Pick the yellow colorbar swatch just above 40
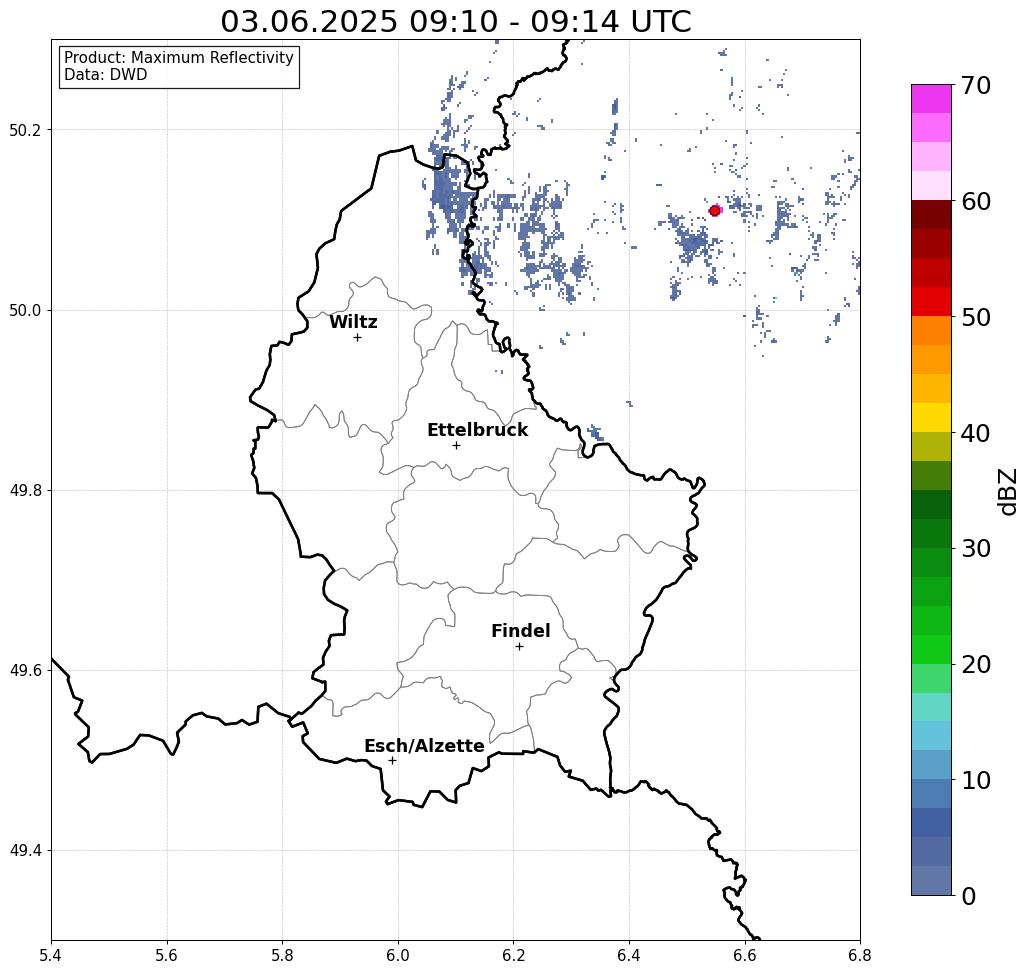The width and height of the screenshot is (1029, 973). coord(931,417)
